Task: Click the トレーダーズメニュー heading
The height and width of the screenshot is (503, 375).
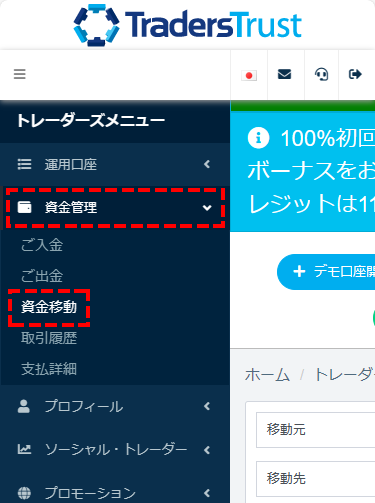Action: (91, 121)
